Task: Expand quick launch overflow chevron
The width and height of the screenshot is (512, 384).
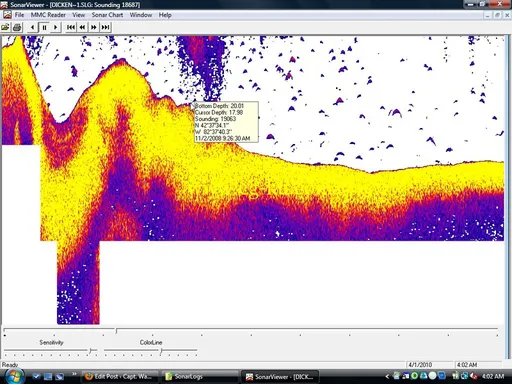Action: tap(74, 374)
